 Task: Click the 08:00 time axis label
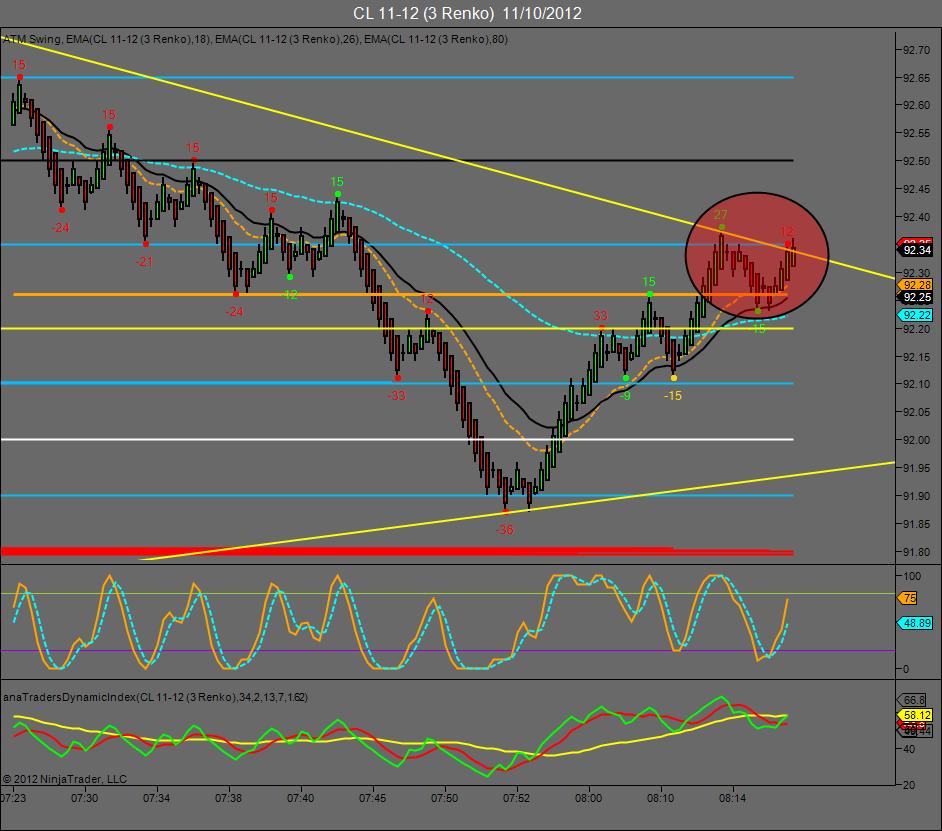(588, 798)
